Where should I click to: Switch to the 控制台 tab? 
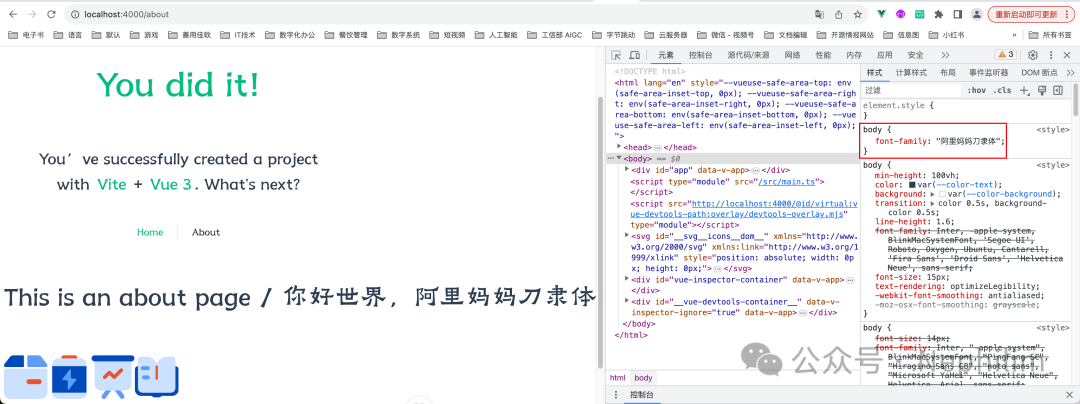coord(700,55)
